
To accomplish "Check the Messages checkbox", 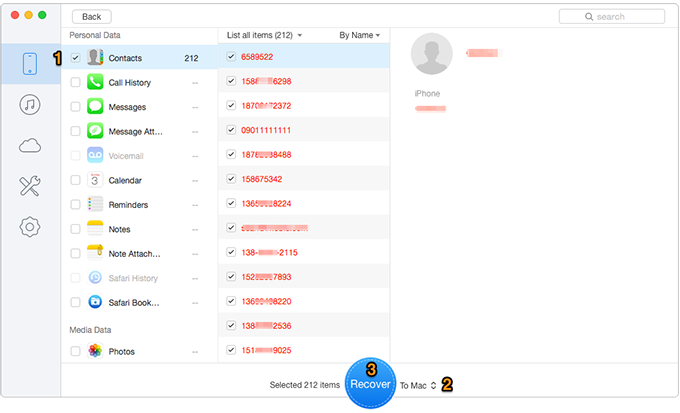I will coord(75,107).
